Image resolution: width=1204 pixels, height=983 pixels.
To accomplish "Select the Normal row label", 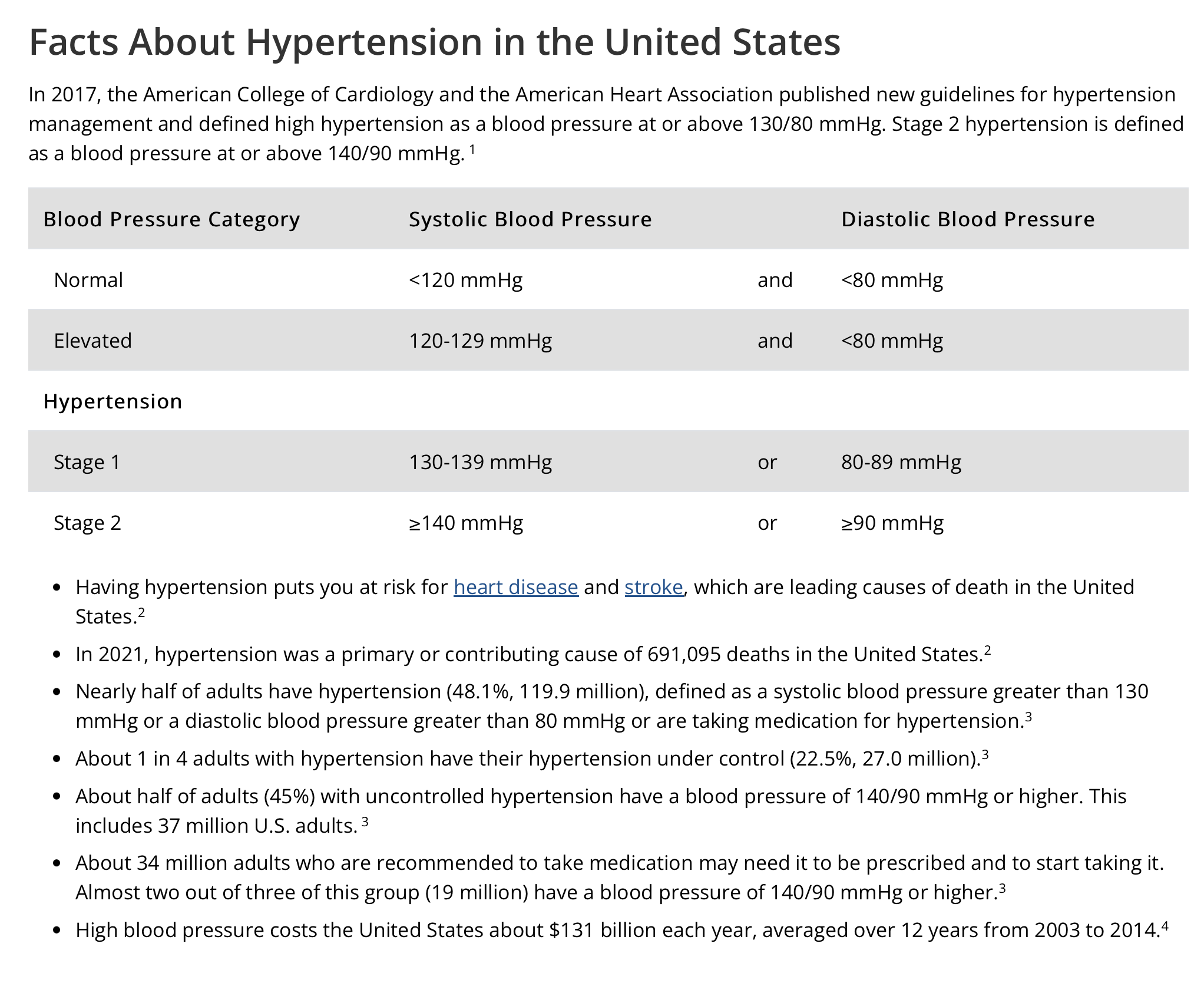I will (88, 280).
